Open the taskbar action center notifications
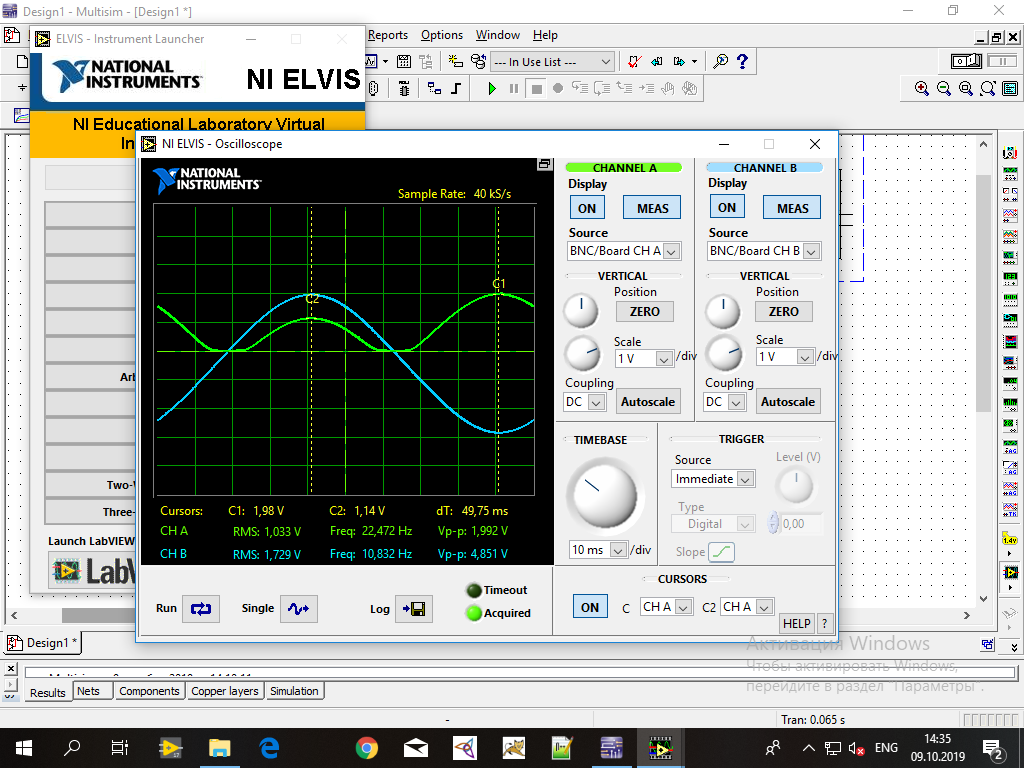 [x=993, y=749]
